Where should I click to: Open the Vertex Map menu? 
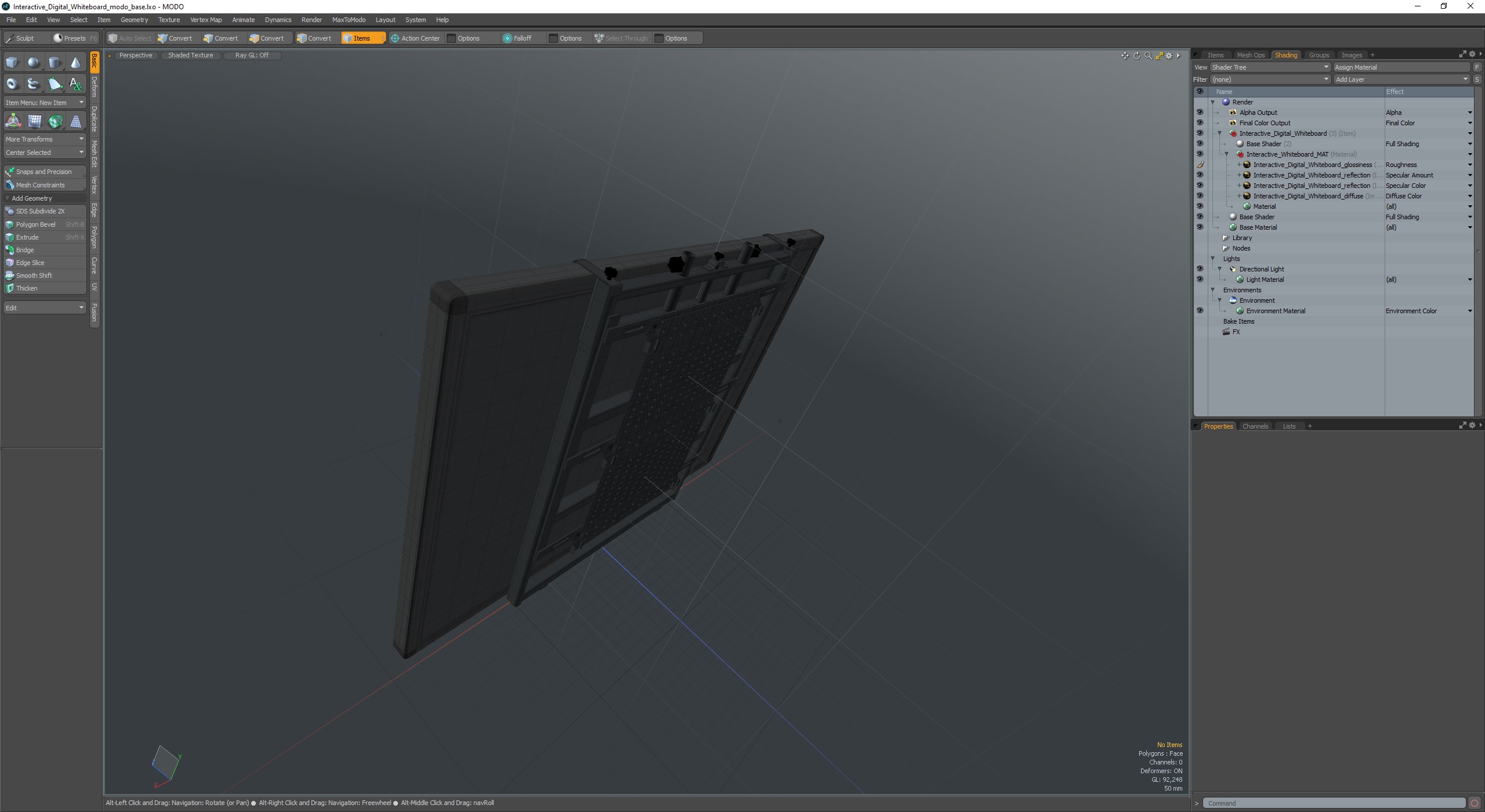(x=206, y=20)
